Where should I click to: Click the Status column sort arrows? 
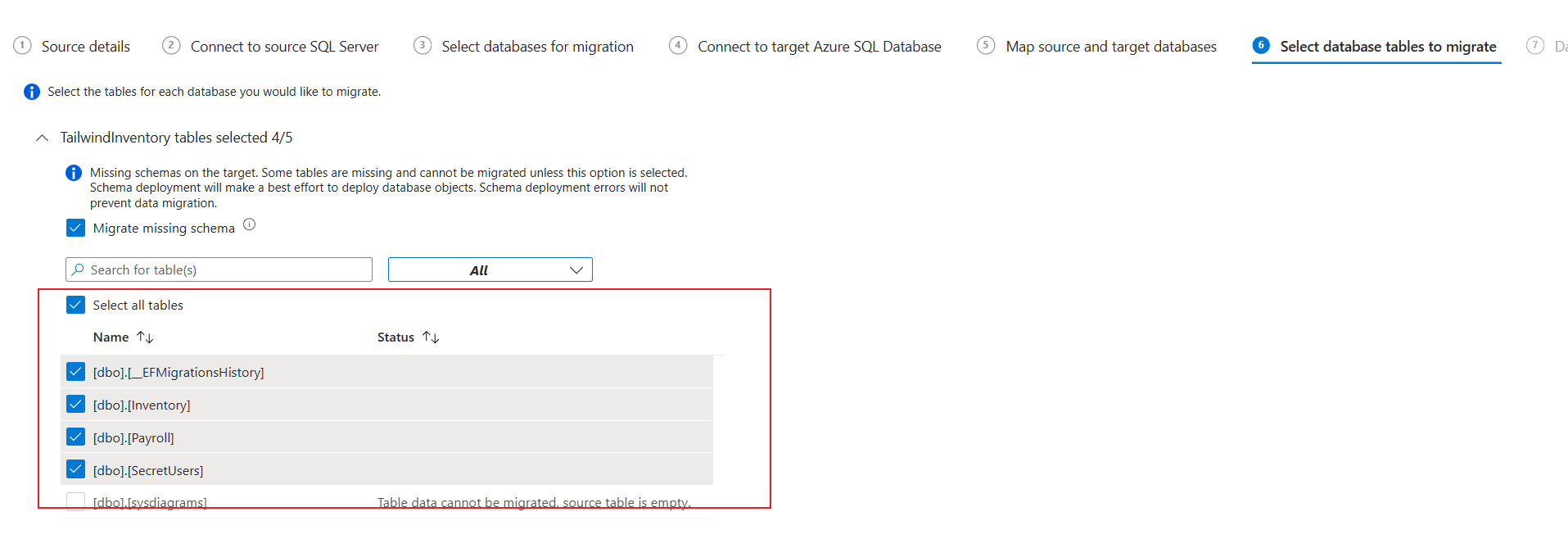coord(431,337)
